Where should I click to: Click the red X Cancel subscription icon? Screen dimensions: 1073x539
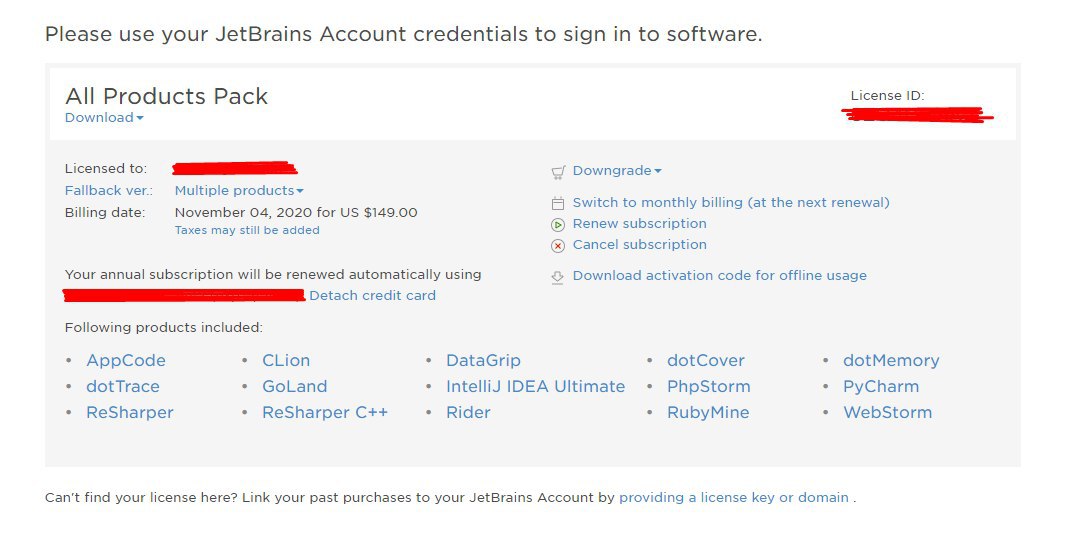tap(558, 246)
